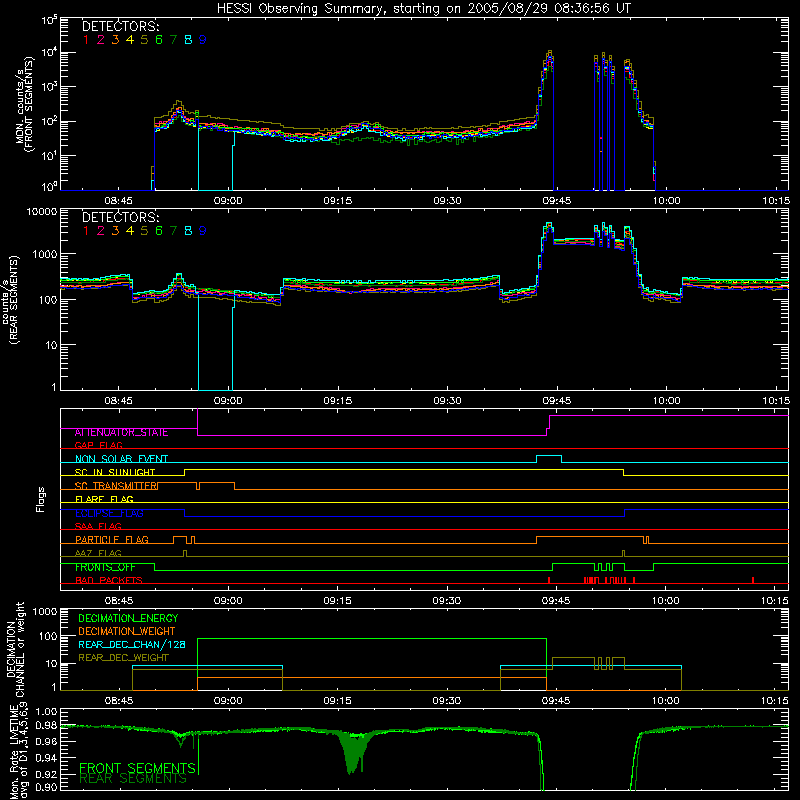Click the isolated BAD_PACKETS spike near 10:12

(753, 580)
